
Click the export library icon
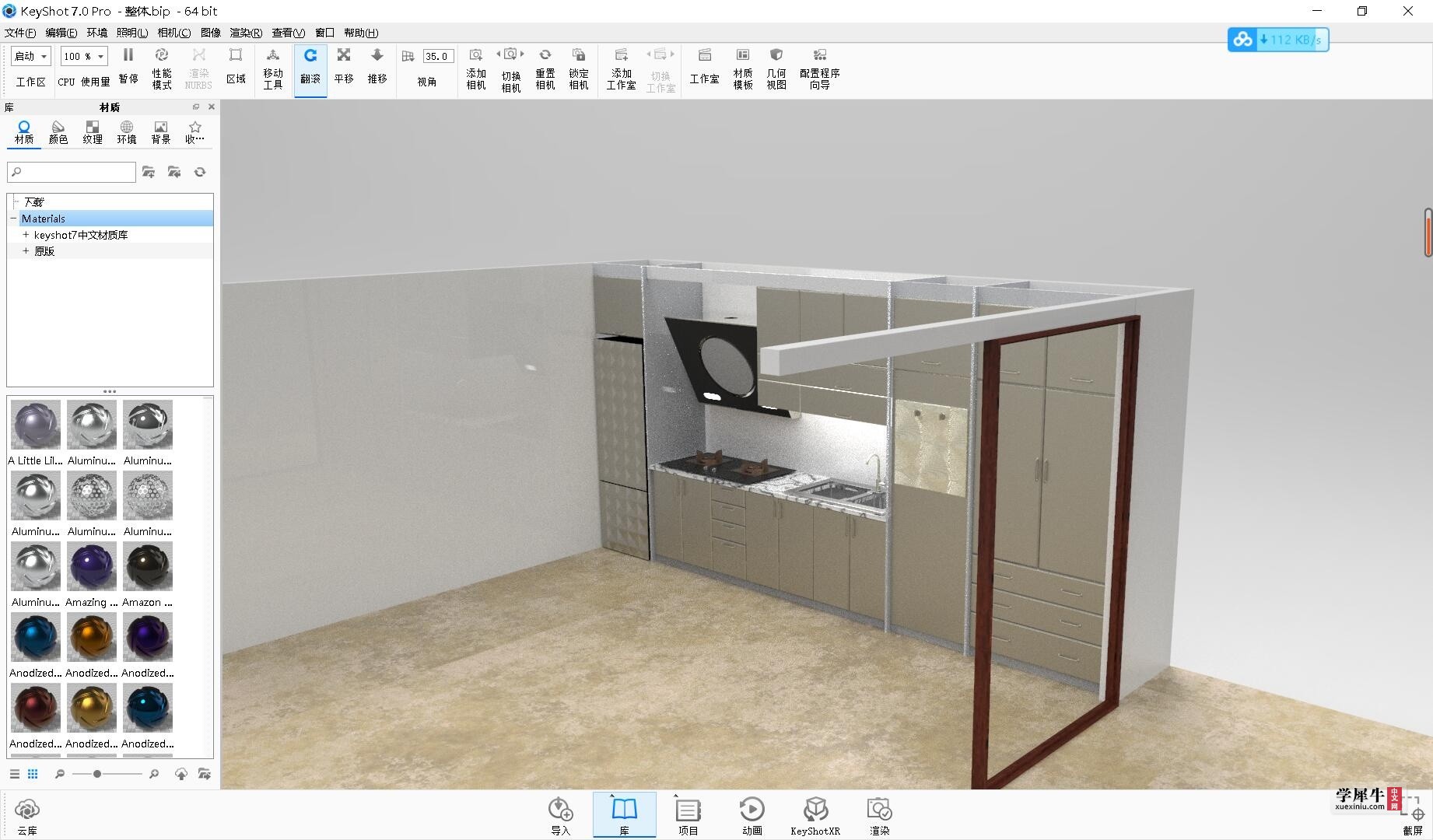click(205, 774)
